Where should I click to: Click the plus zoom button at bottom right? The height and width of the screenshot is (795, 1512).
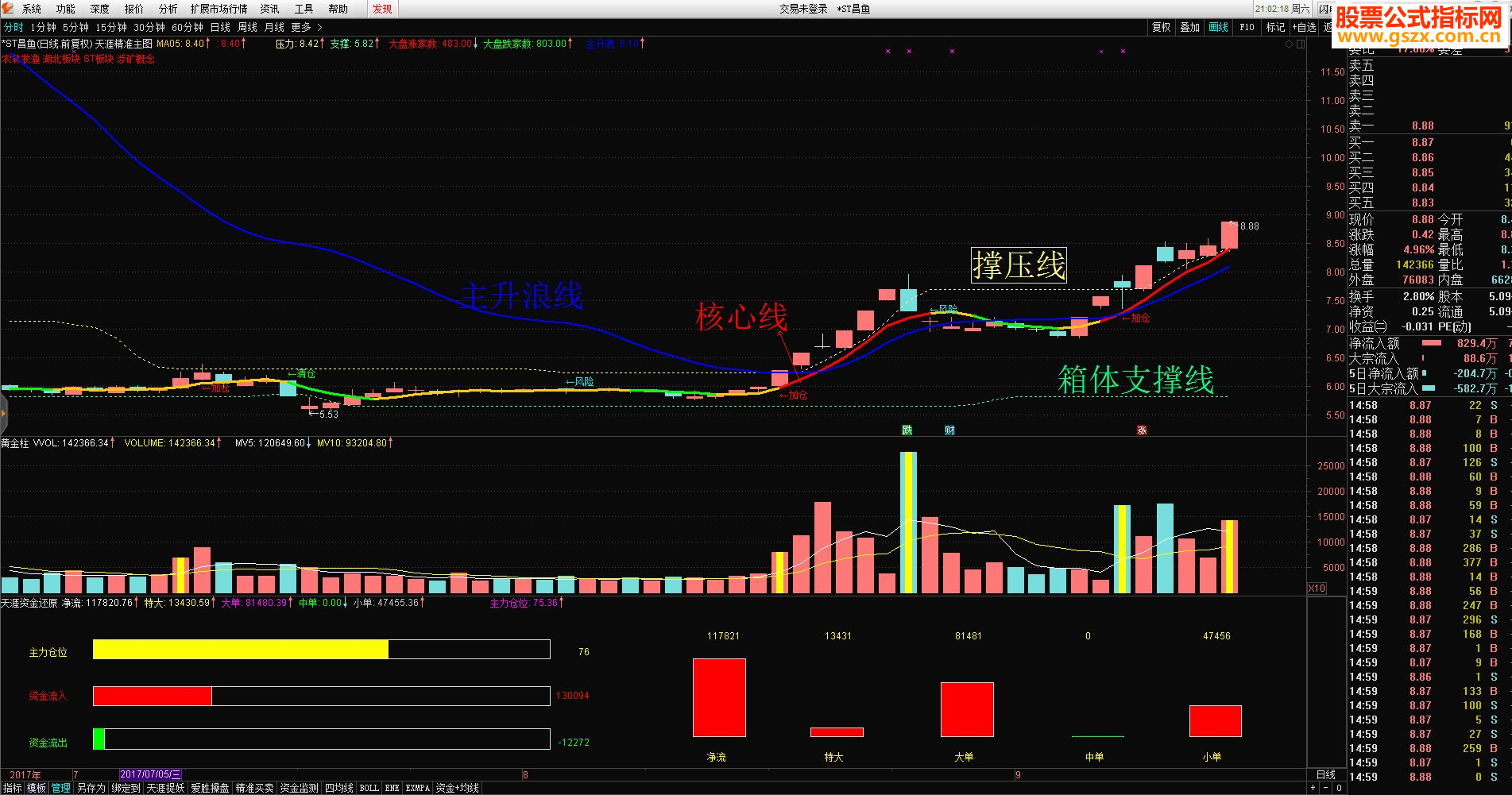click(x=1313, y=788)
